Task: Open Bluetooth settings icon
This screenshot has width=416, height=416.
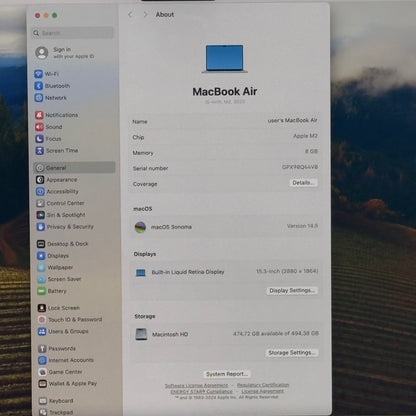Action: coord(38,86)
